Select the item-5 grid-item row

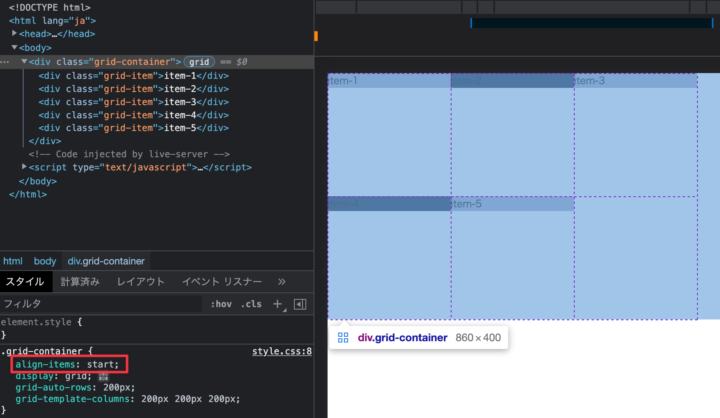134,128
